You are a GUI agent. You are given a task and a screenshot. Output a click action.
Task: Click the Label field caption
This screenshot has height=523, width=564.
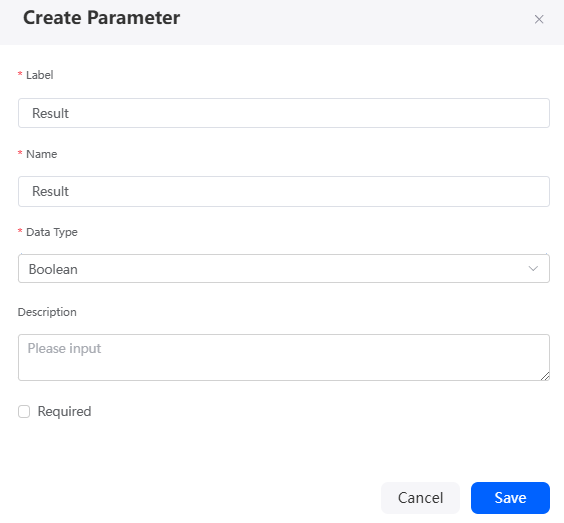[40, 75]
